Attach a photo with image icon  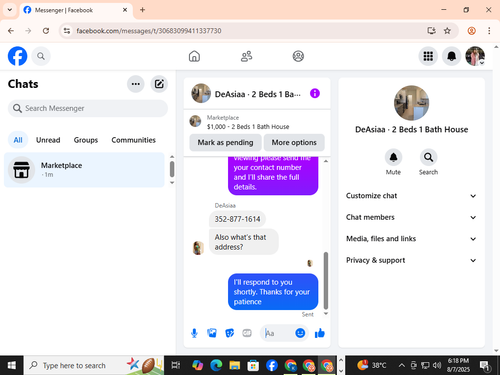[x=212, y=333]
